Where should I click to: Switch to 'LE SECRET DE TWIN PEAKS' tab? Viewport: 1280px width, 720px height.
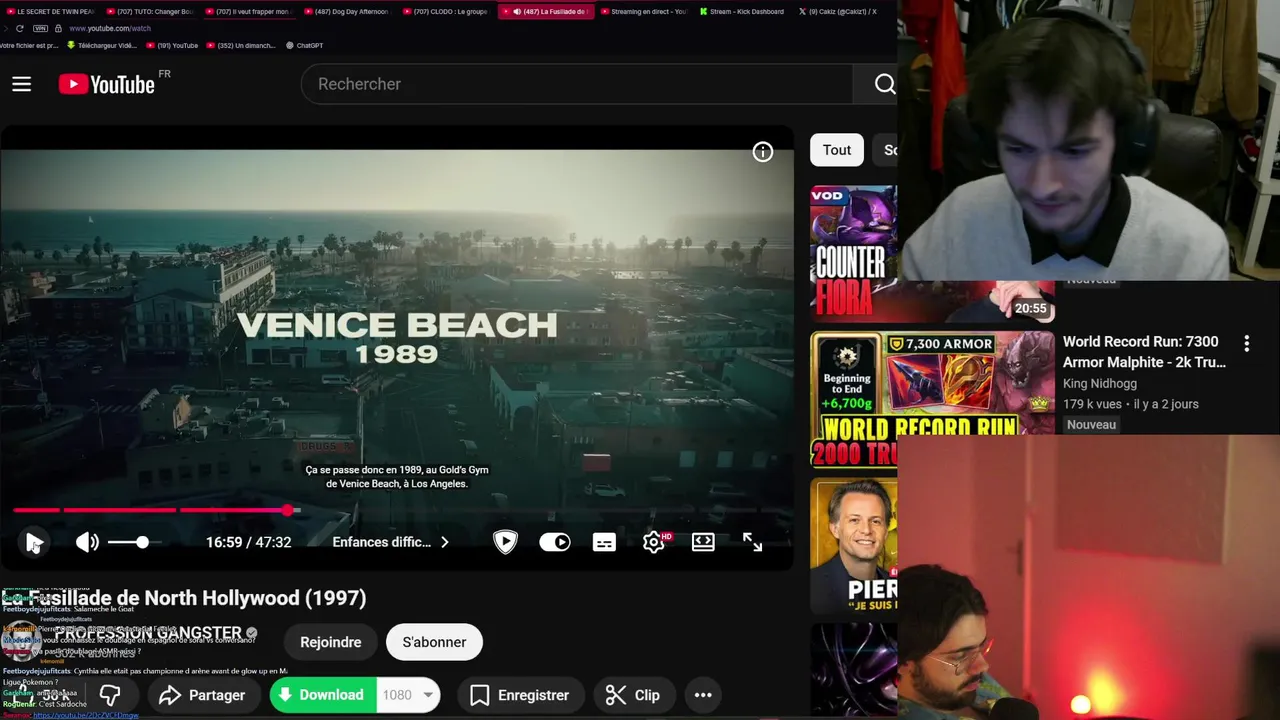(50, 12)
